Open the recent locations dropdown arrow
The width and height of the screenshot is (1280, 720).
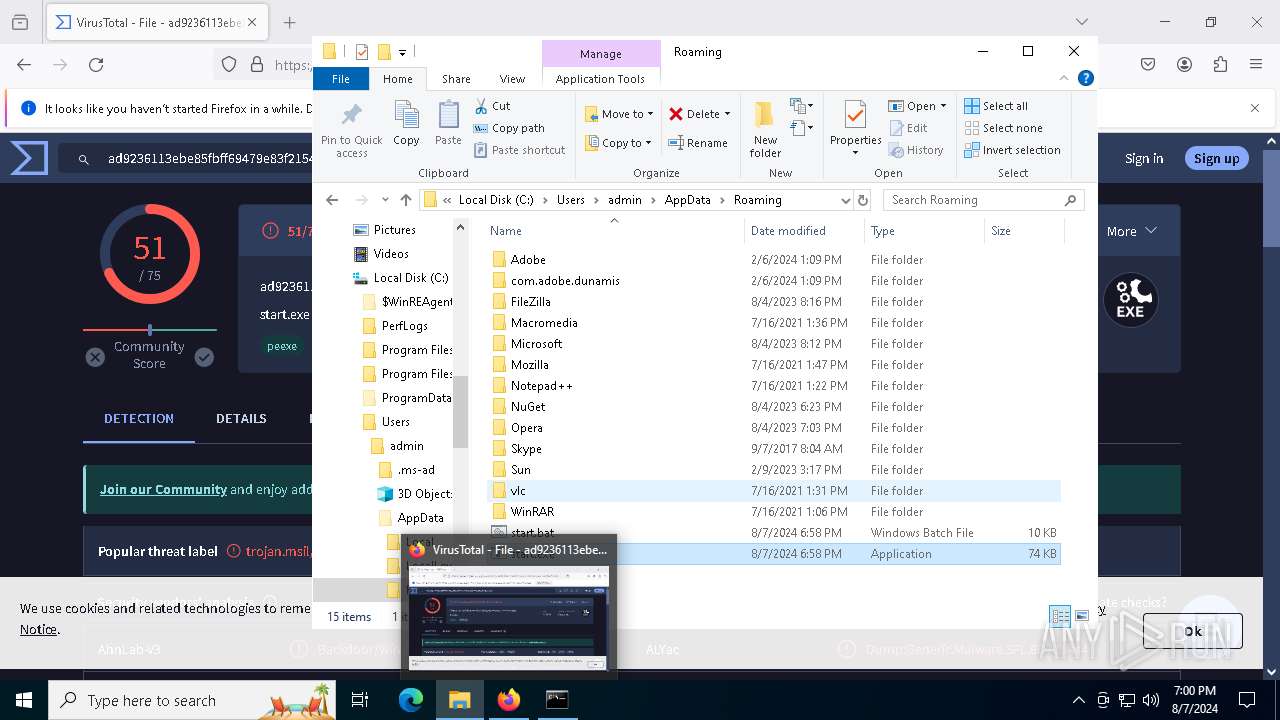pos(384,200)
